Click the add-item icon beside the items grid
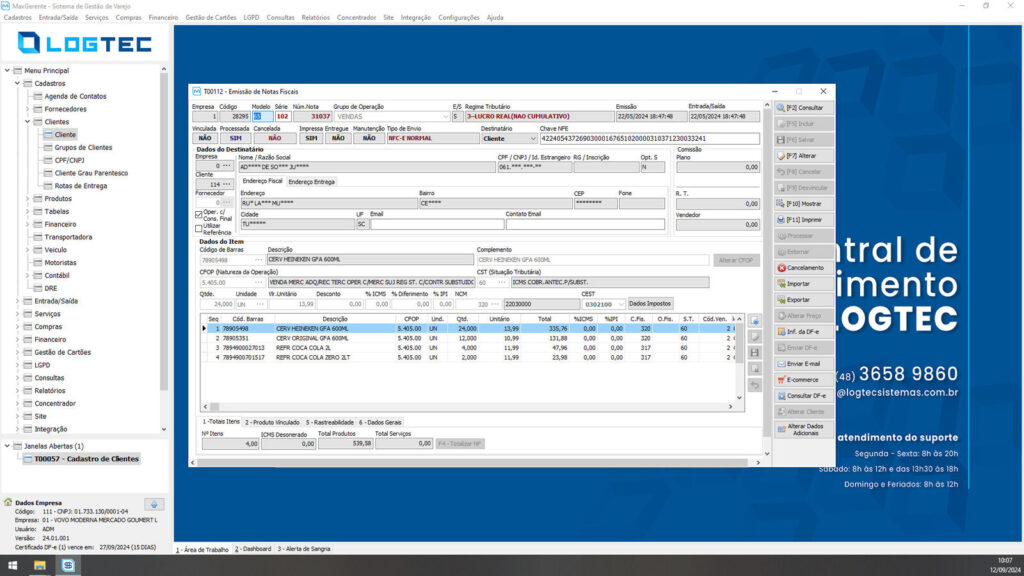The image size is (1024, 576). coord(754,321)
